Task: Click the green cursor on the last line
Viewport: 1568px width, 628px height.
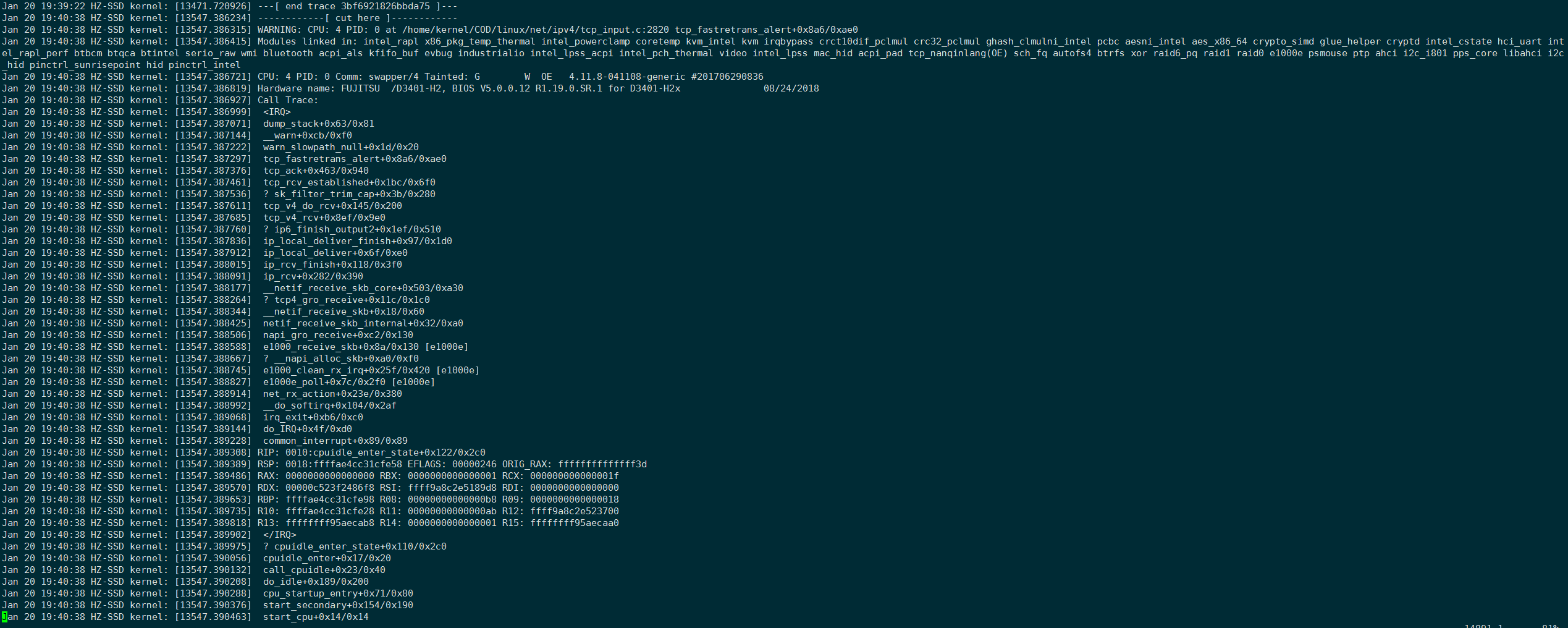Action: [5, 617]
